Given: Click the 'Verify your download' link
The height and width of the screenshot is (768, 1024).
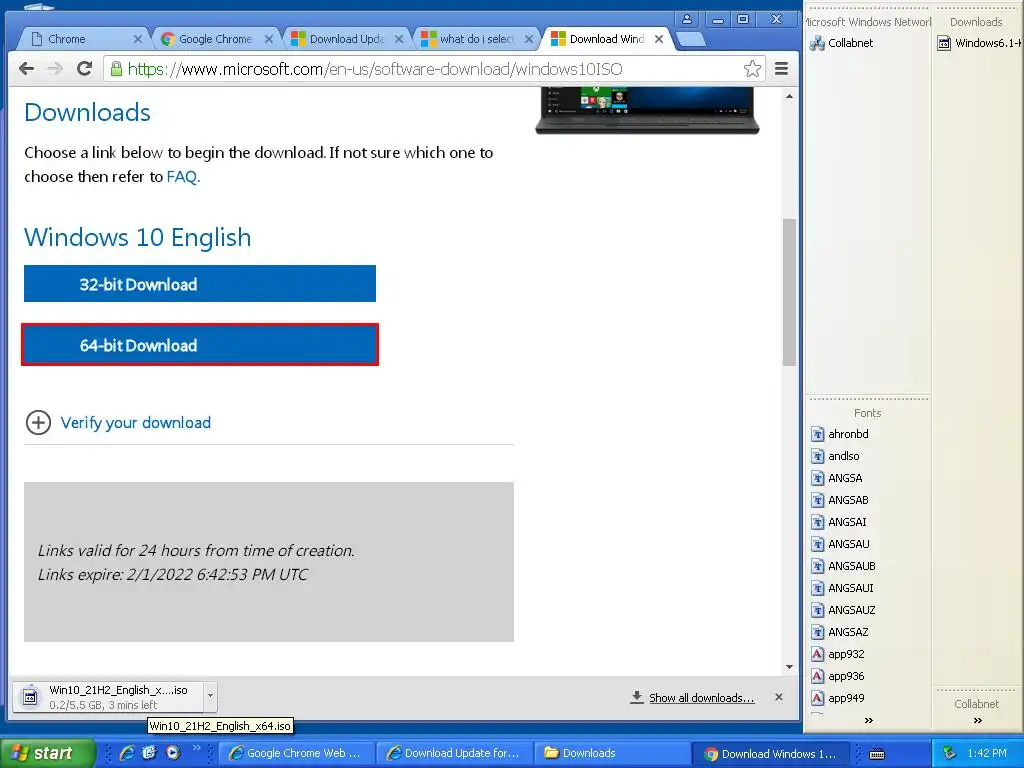Looking at the screenshot, I should [x=136, y=423].
